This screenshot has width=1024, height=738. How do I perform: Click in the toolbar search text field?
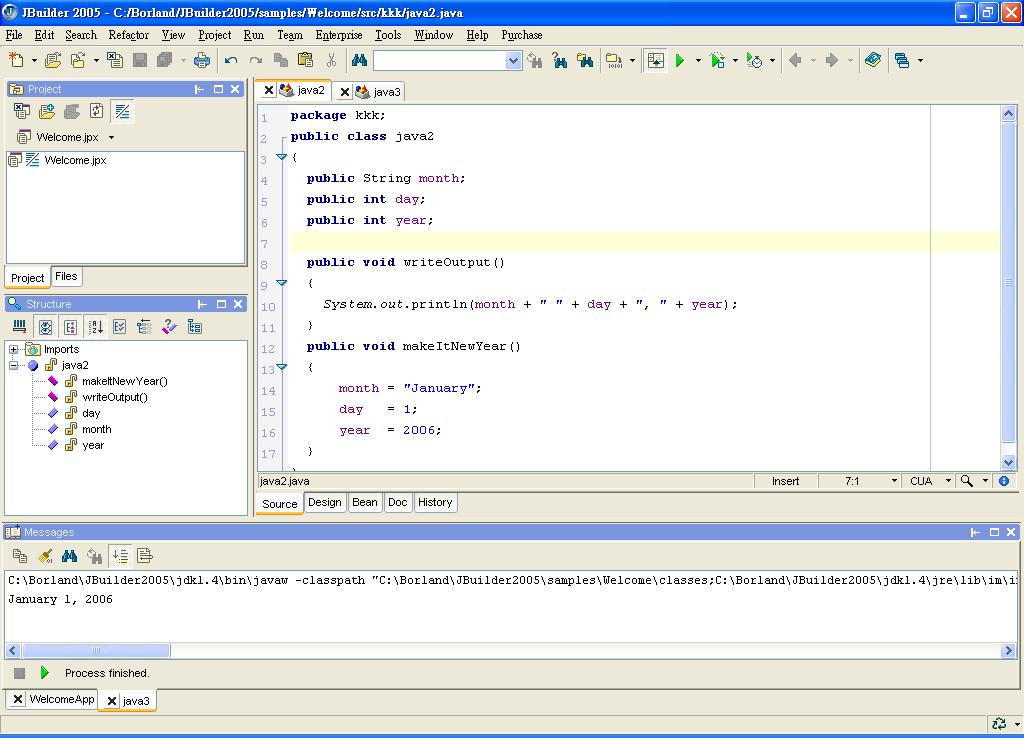(440, 61)
